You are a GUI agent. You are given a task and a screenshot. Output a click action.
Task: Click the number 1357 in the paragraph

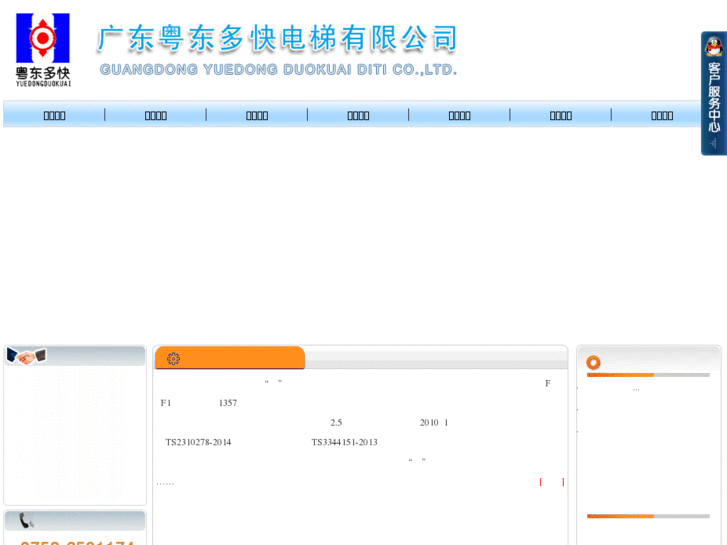point(228,403)
